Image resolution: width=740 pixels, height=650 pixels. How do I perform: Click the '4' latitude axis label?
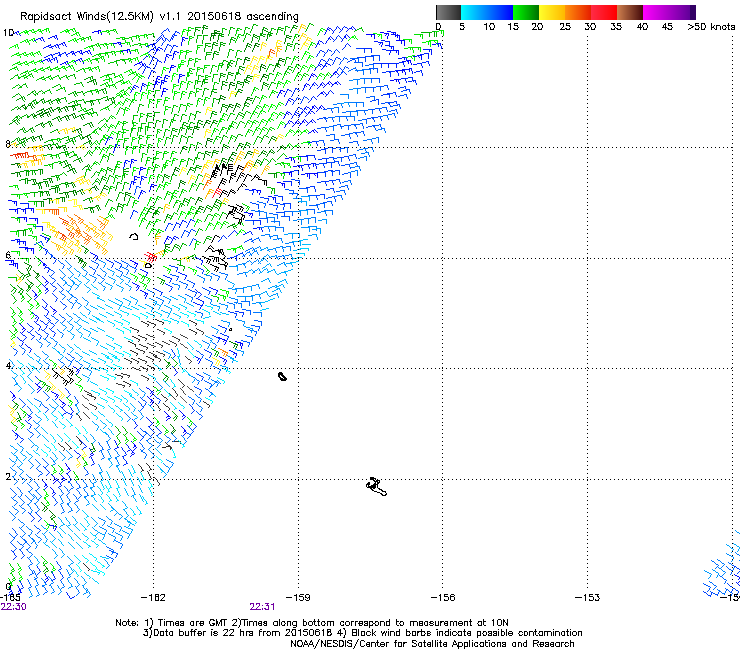pos(8,366)
